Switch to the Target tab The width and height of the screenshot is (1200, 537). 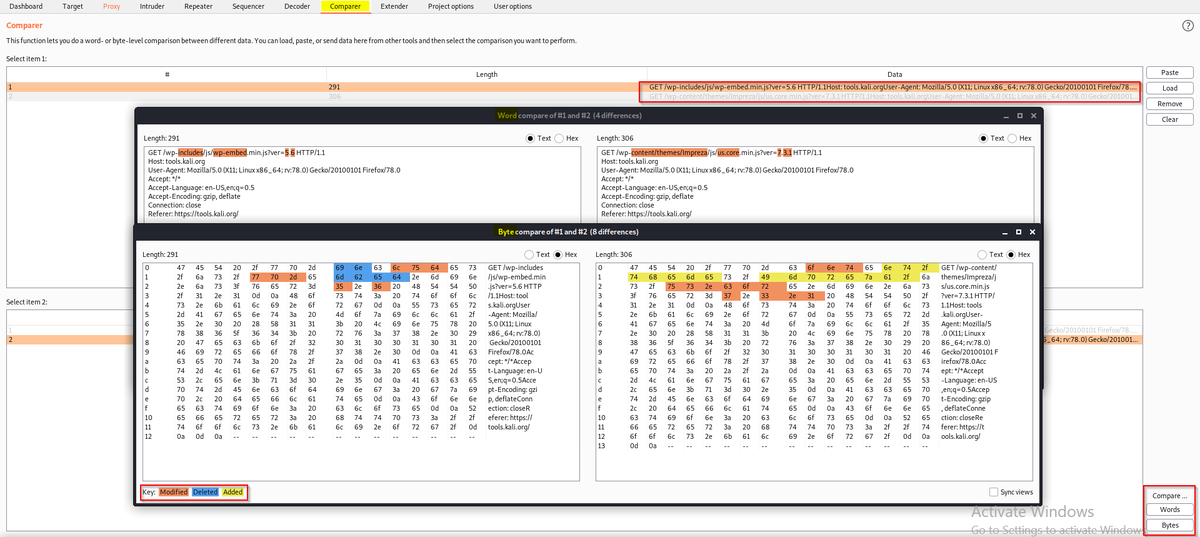coord(72,6)
